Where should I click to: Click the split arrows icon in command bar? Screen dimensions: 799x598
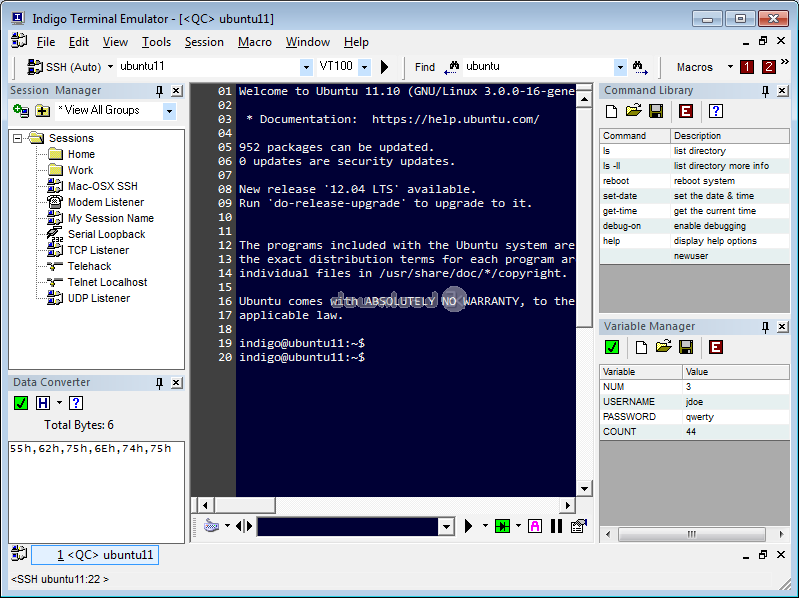click(x=244, y=526)
